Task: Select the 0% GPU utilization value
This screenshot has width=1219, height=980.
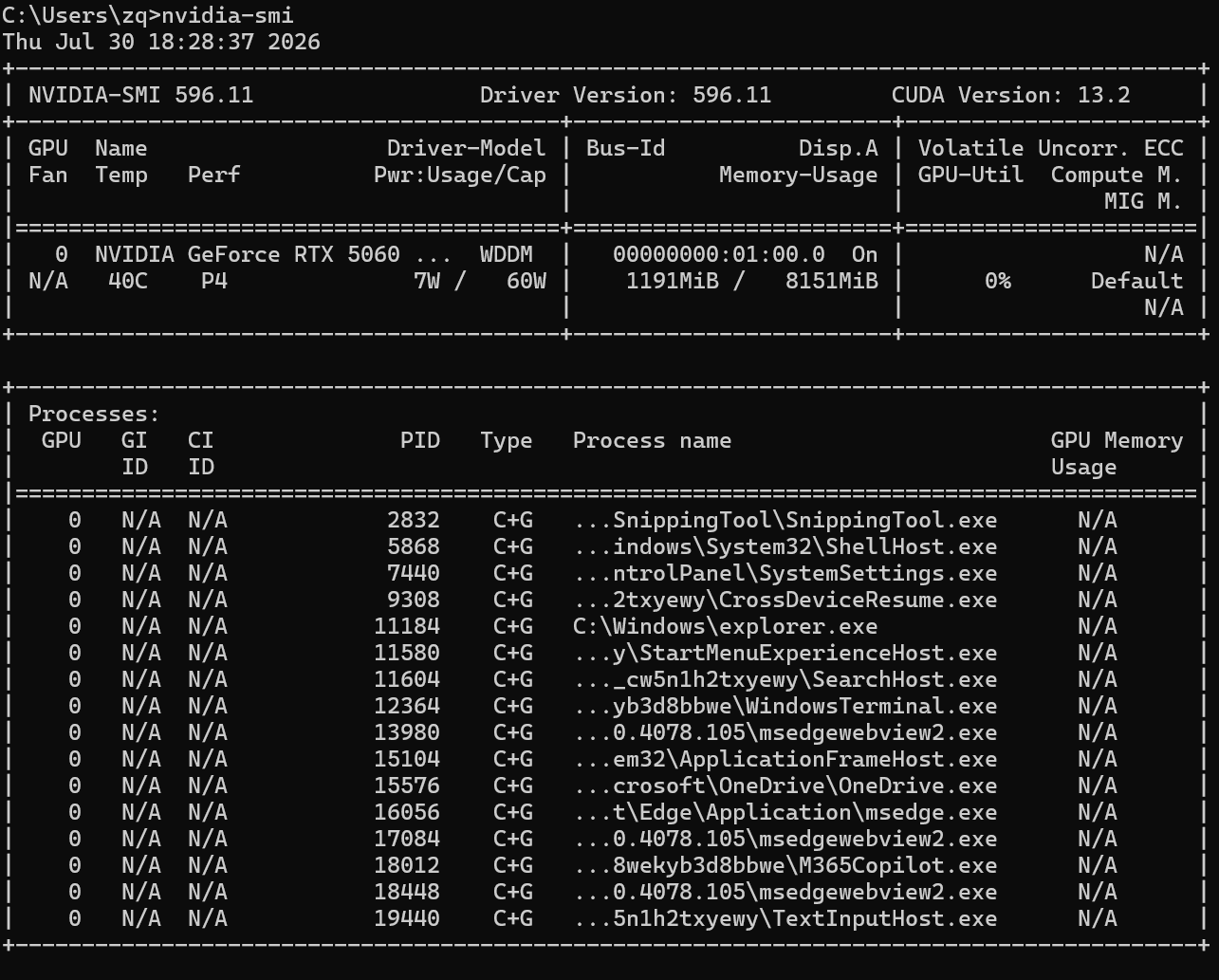Action: (998, 281)
